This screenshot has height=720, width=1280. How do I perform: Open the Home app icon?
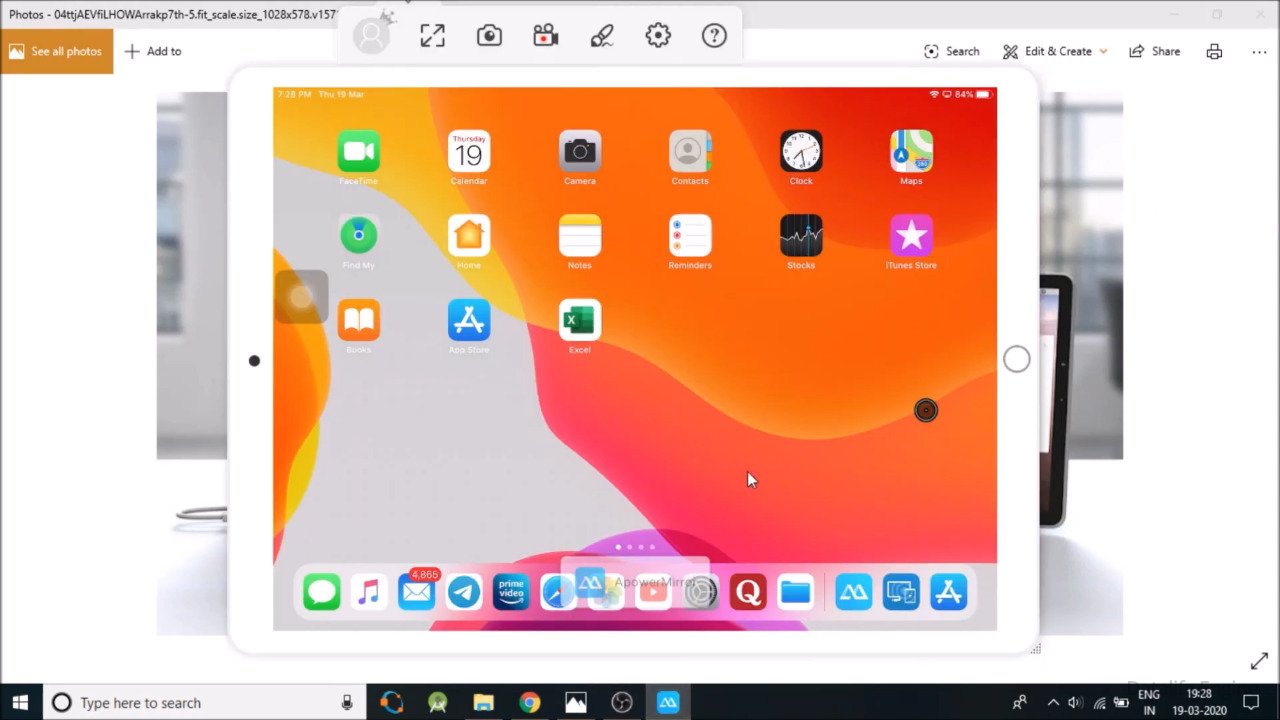469,236
